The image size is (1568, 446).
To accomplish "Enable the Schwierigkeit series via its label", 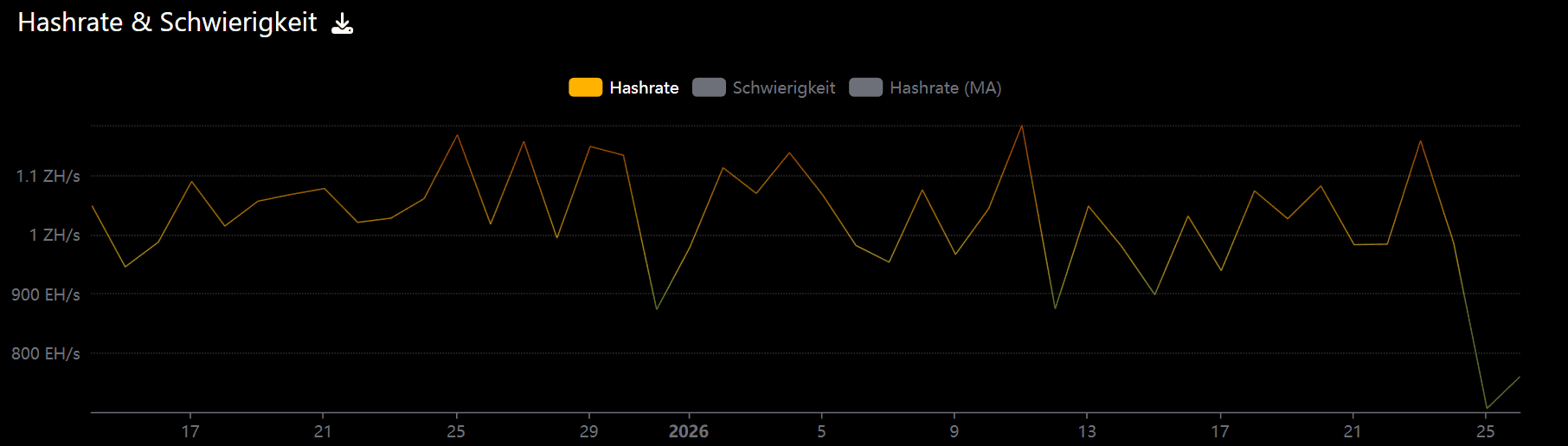I will [783, 87].
